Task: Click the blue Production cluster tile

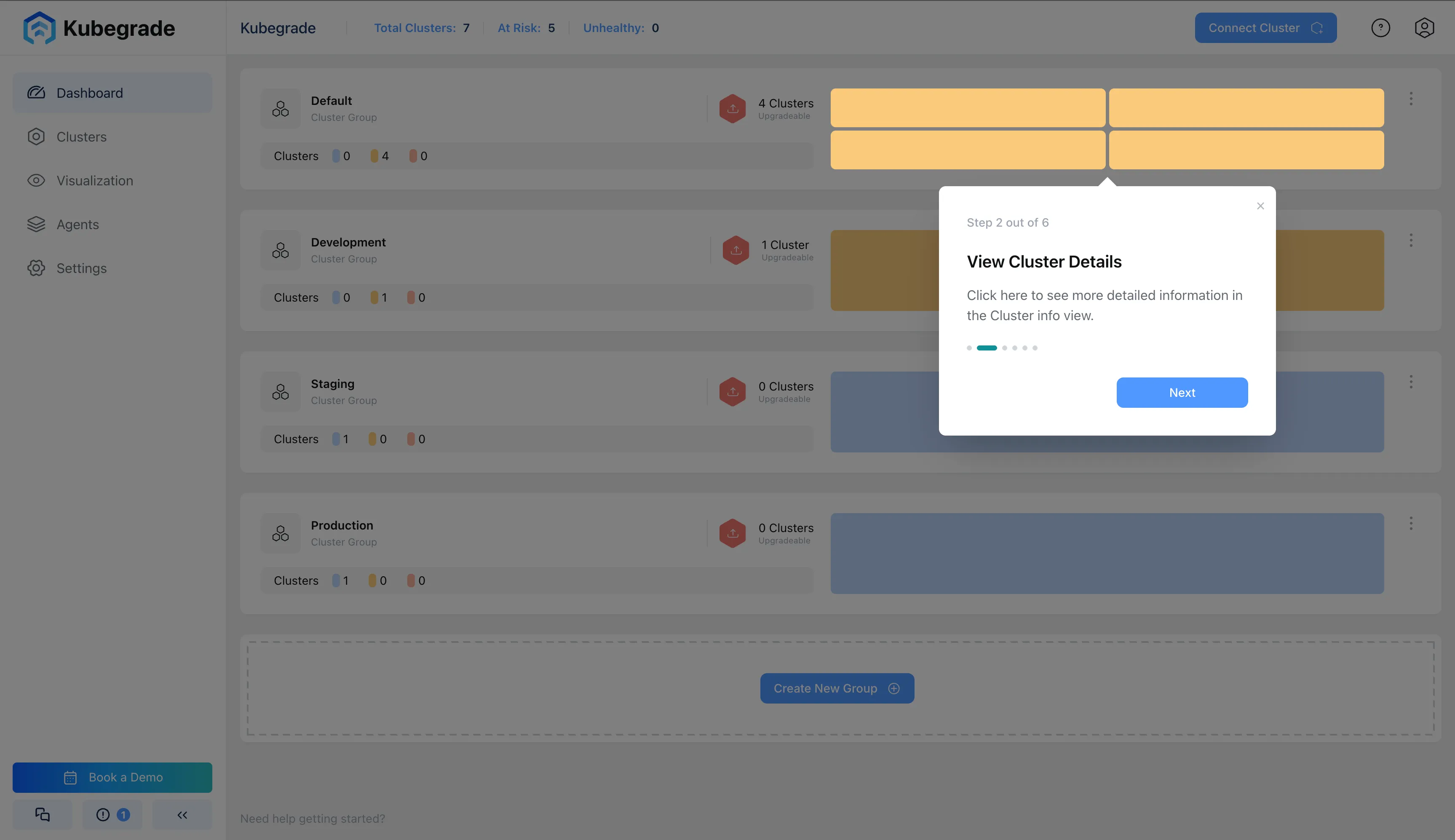Action: 1107,554
